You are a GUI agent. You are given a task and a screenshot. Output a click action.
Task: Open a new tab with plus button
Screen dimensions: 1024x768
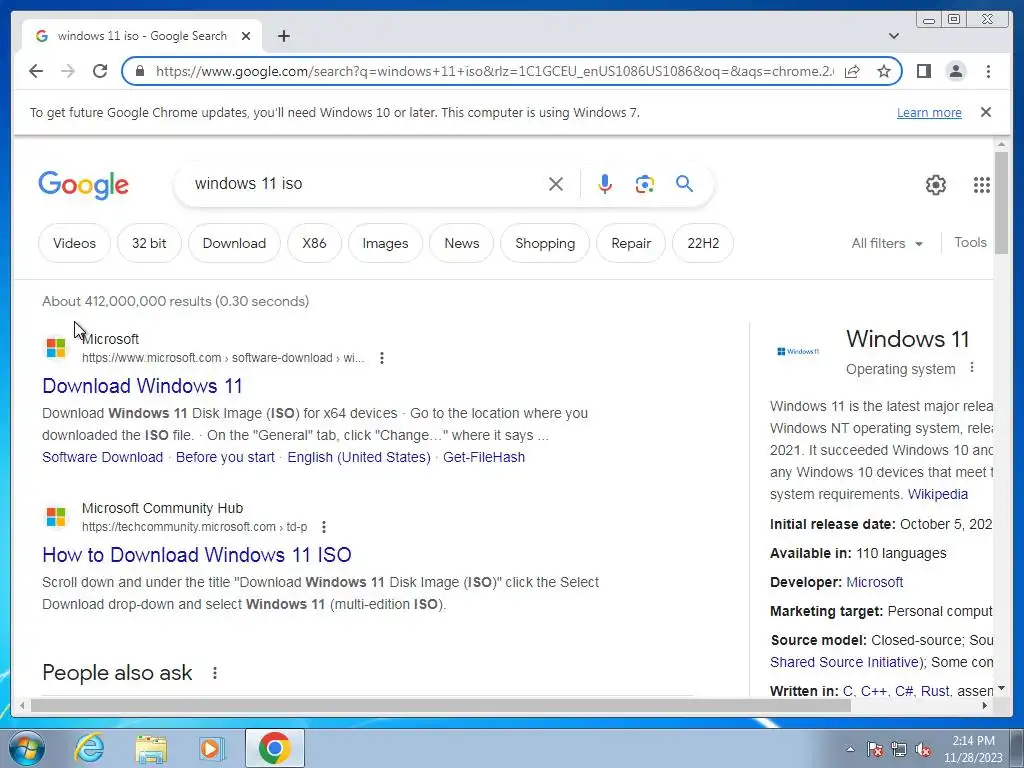[283, 36]
